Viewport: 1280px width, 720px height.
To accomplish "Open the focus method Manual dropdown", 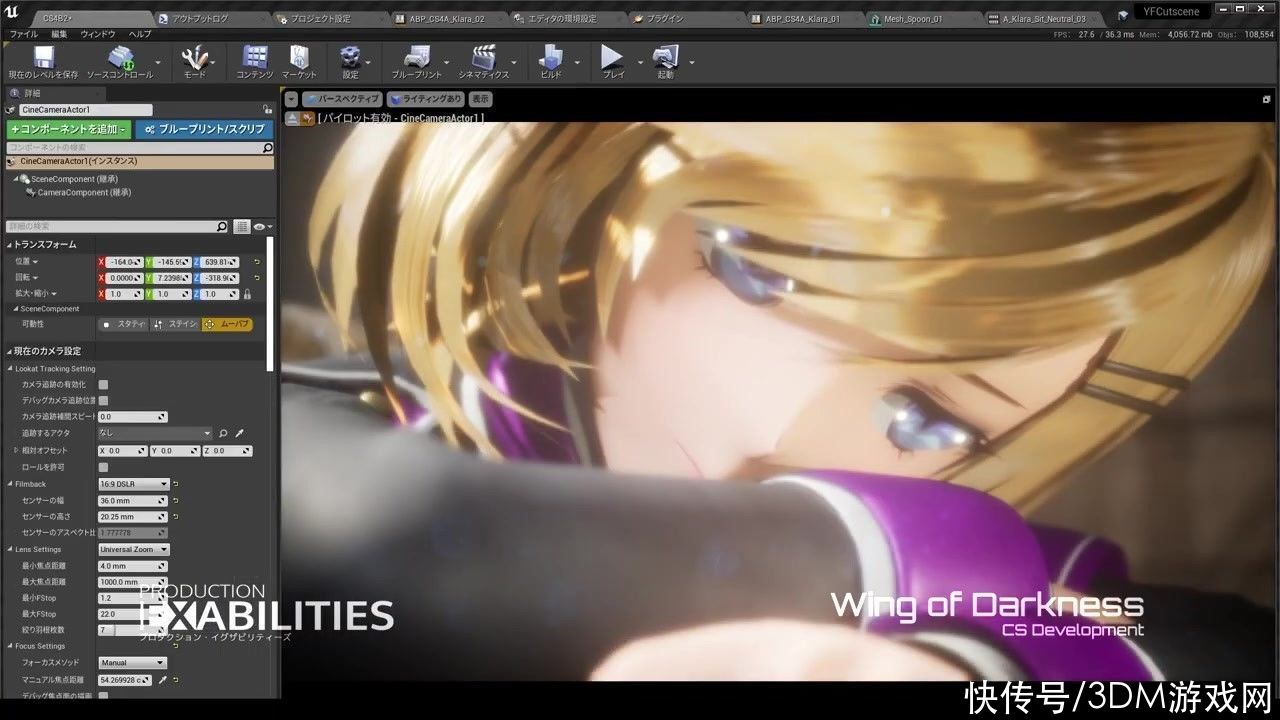I will (132, 662).
